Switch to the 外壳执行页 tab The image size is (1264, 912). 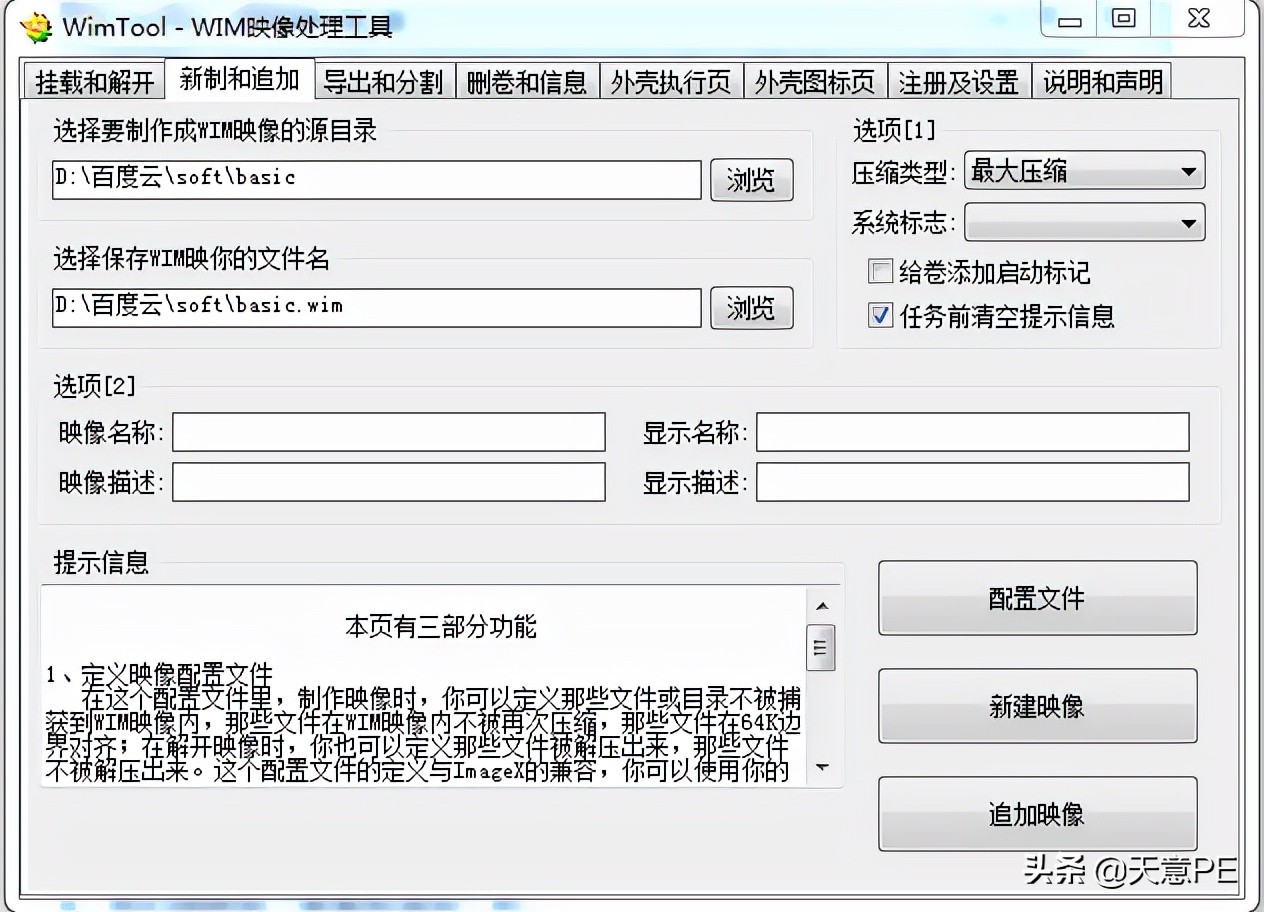[670, 80]
